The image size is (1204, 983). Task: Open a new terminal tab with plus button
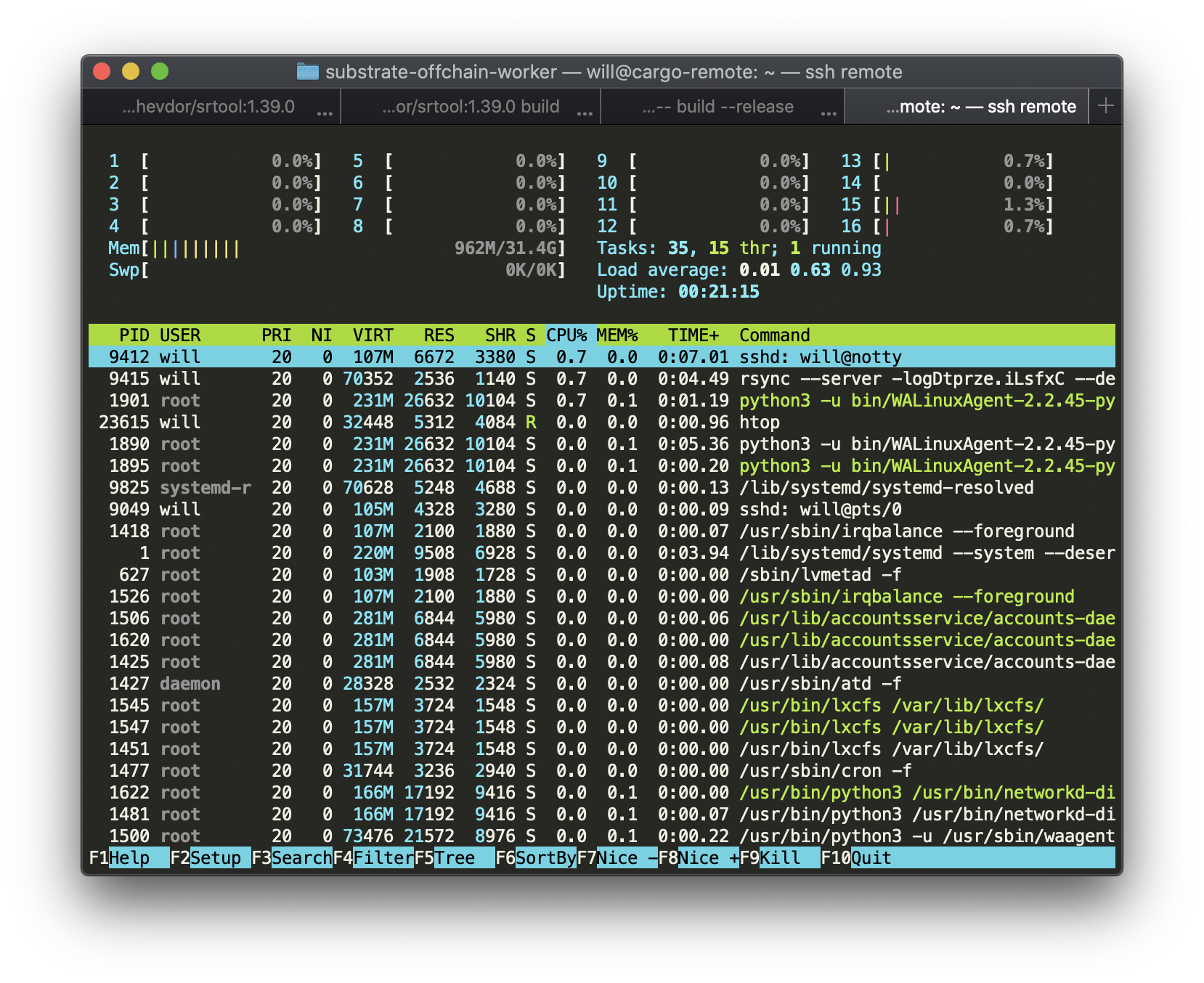(1106, 106)
